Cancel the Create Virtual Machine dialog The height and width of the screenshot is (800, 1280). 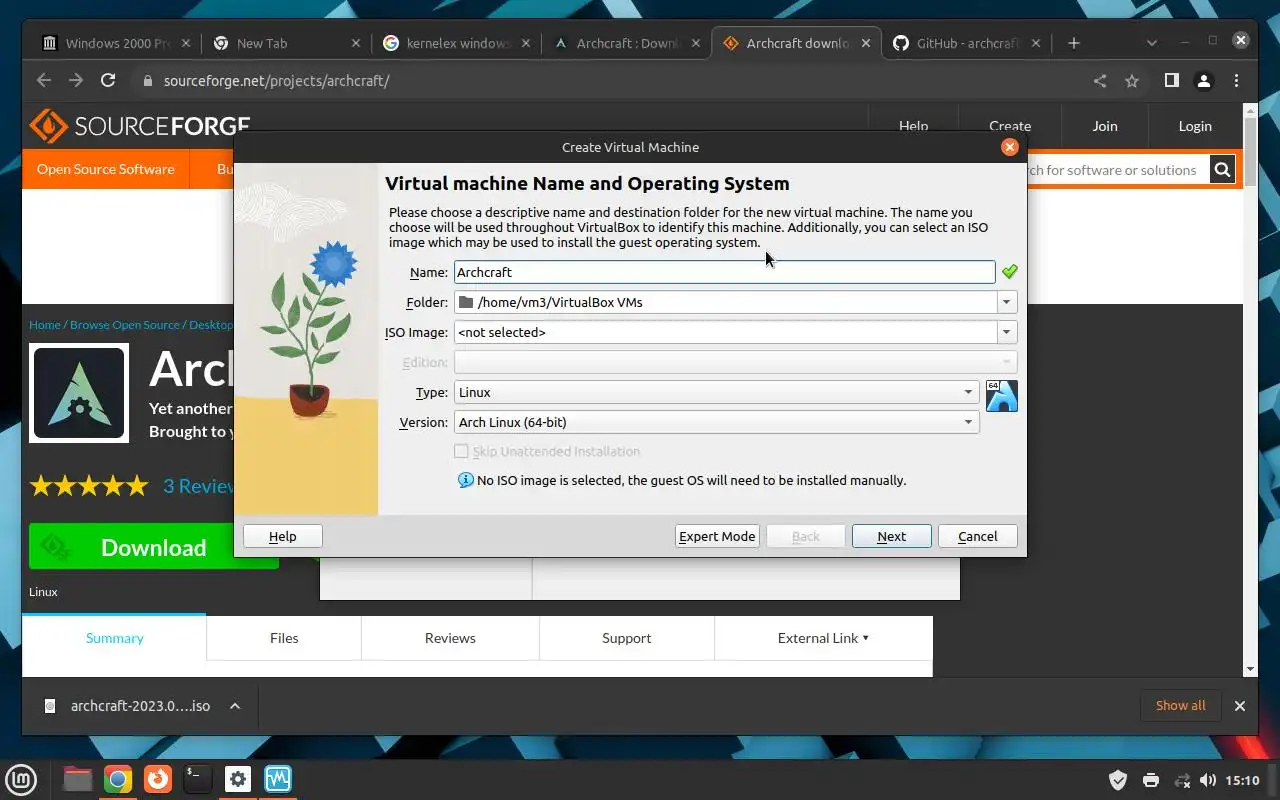[977, 536]
